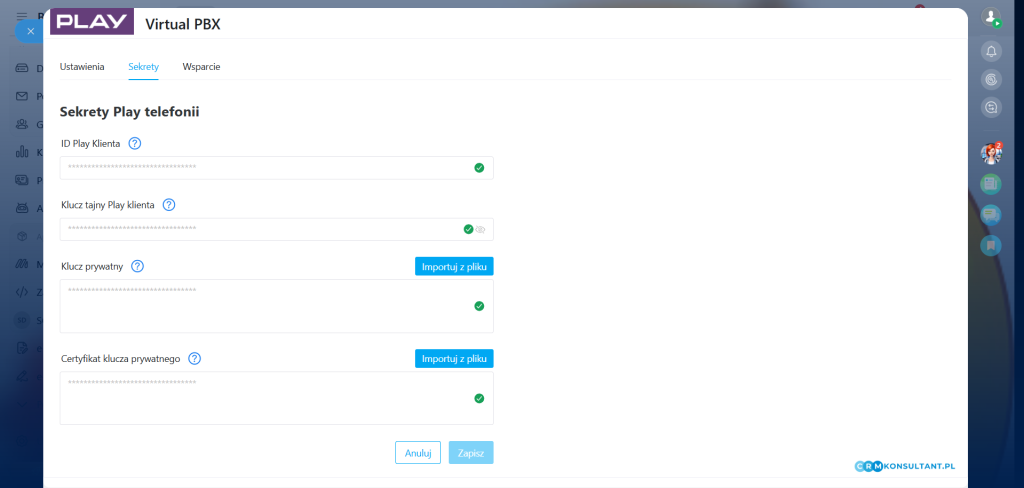1024x488 pixels.
Task: Open notifications bell in right sidebar
Action: click(x=991, y=51)
